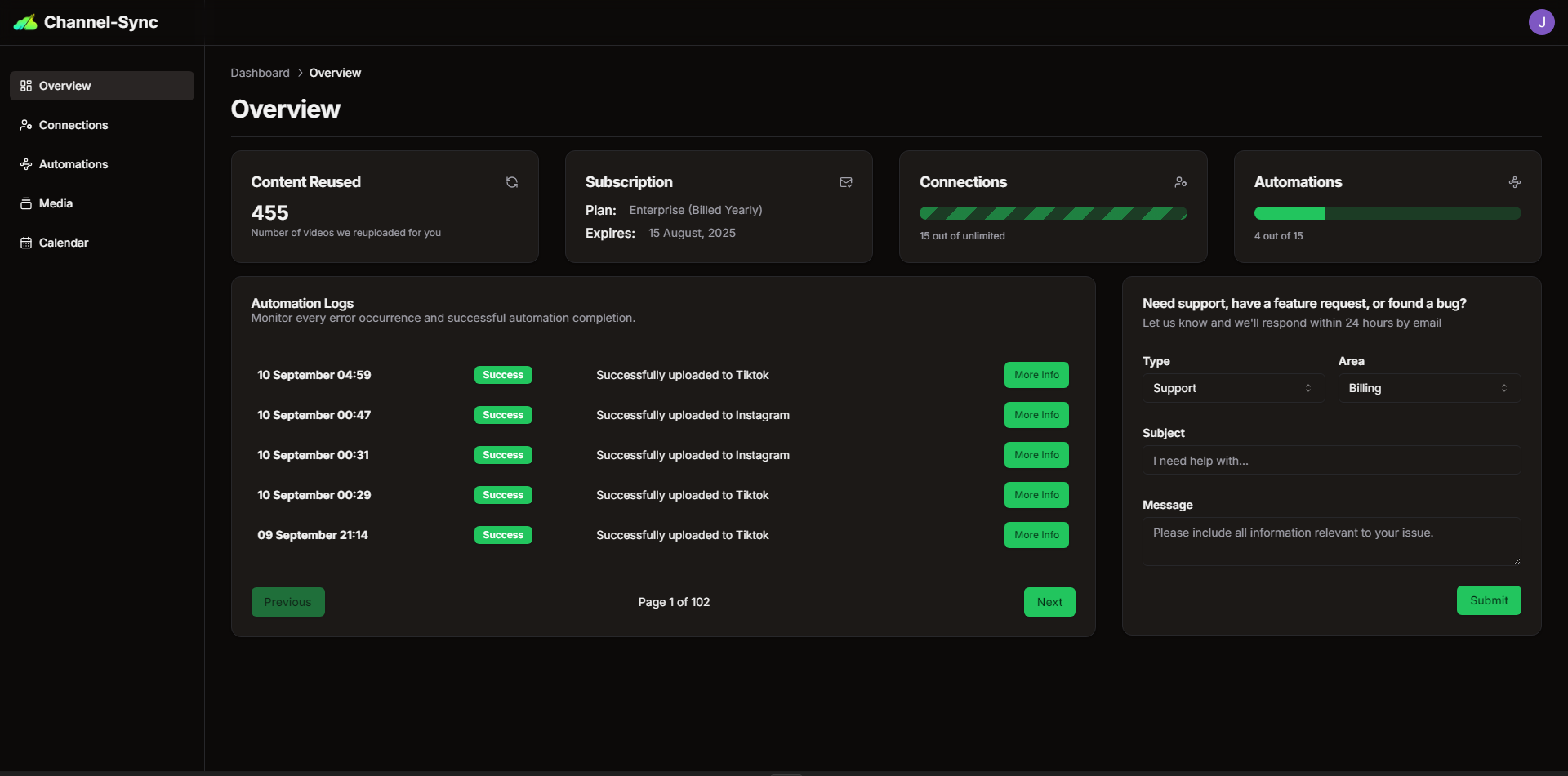Click the Success badge for 10 September 00:29

[x=503, y=495]
